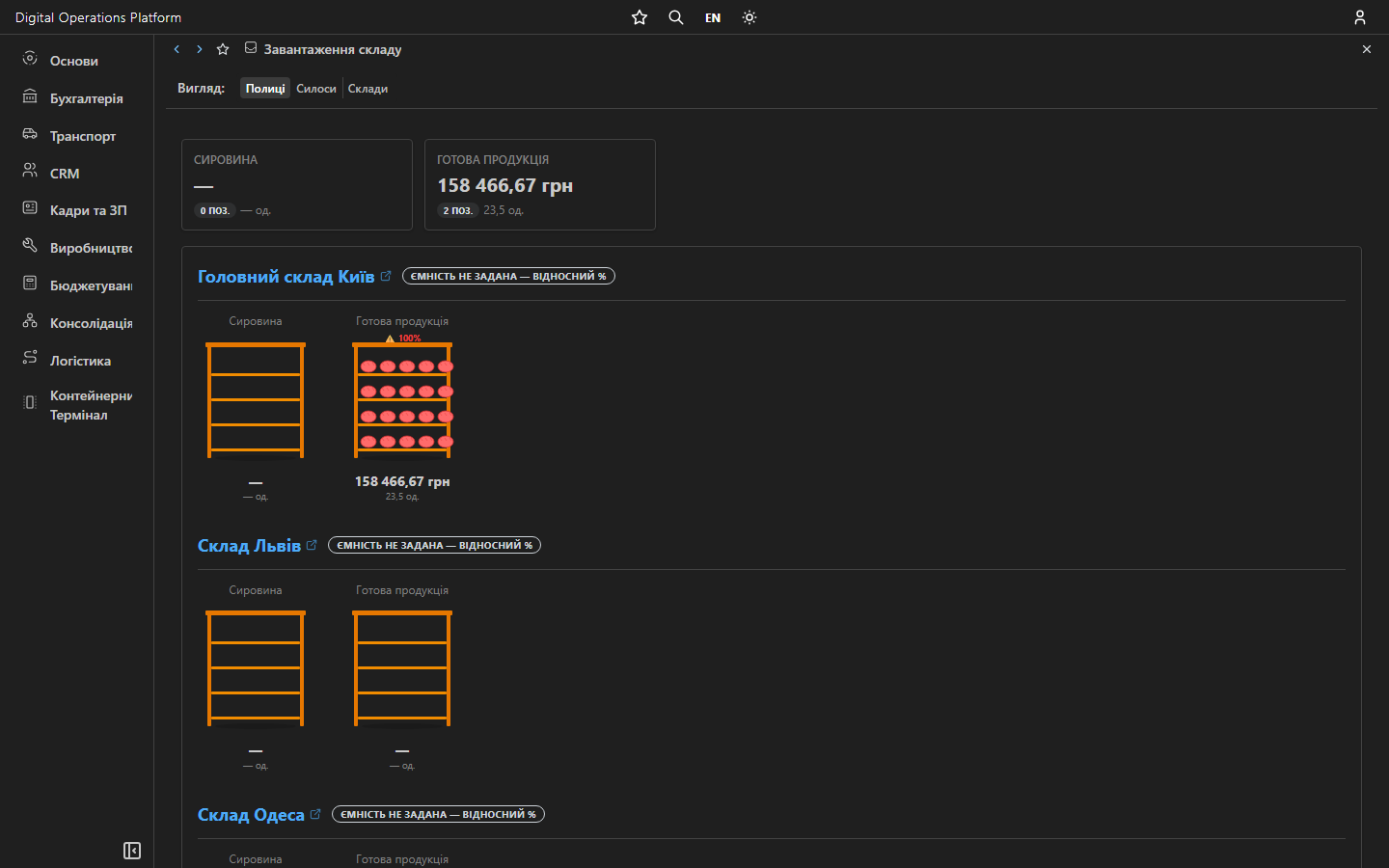Add page to favorites in top bar
The width and height of the screenshot is (1389, 868).
(640, 17)
